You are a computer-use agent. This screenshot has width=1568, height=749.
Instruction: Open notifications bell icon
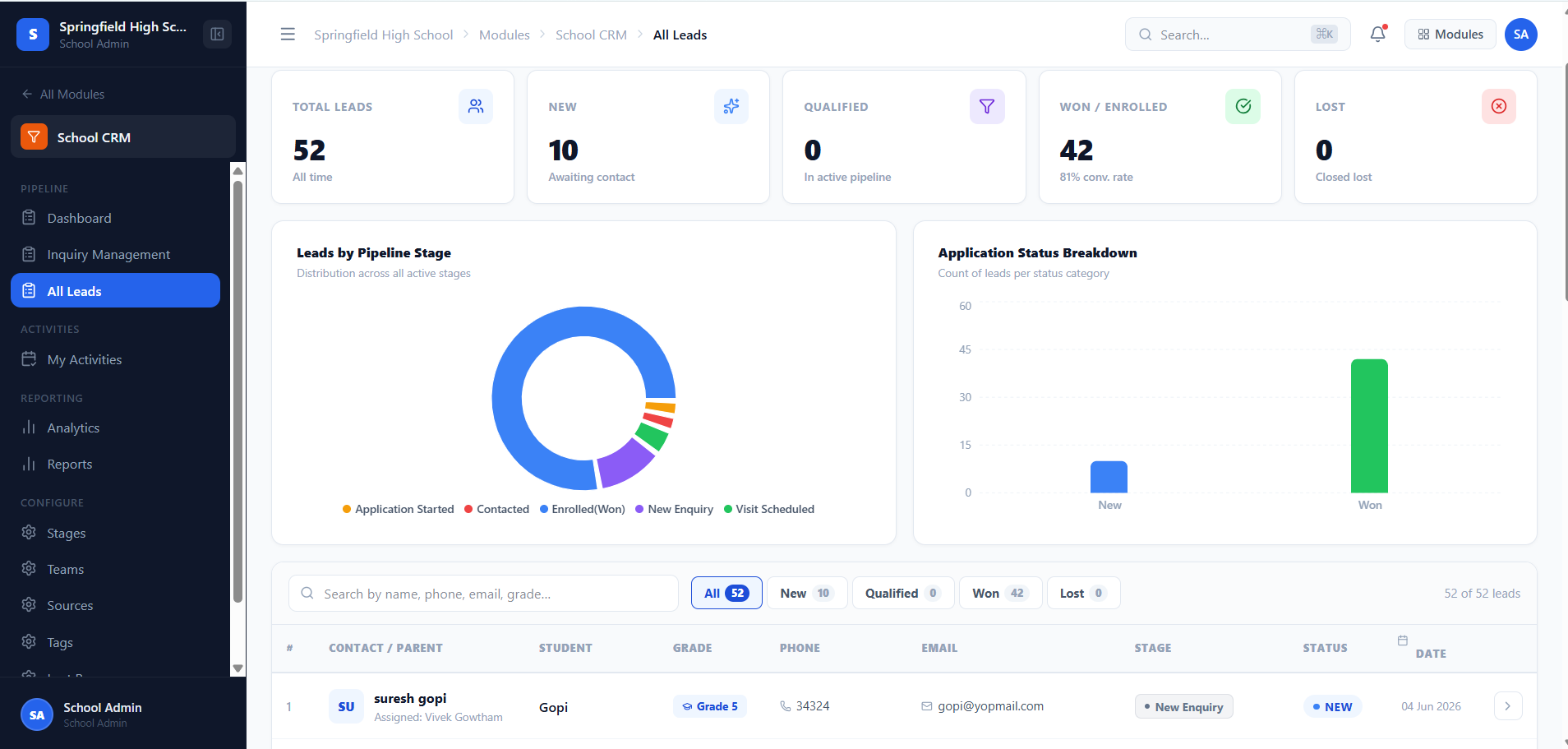[1378, 34]
